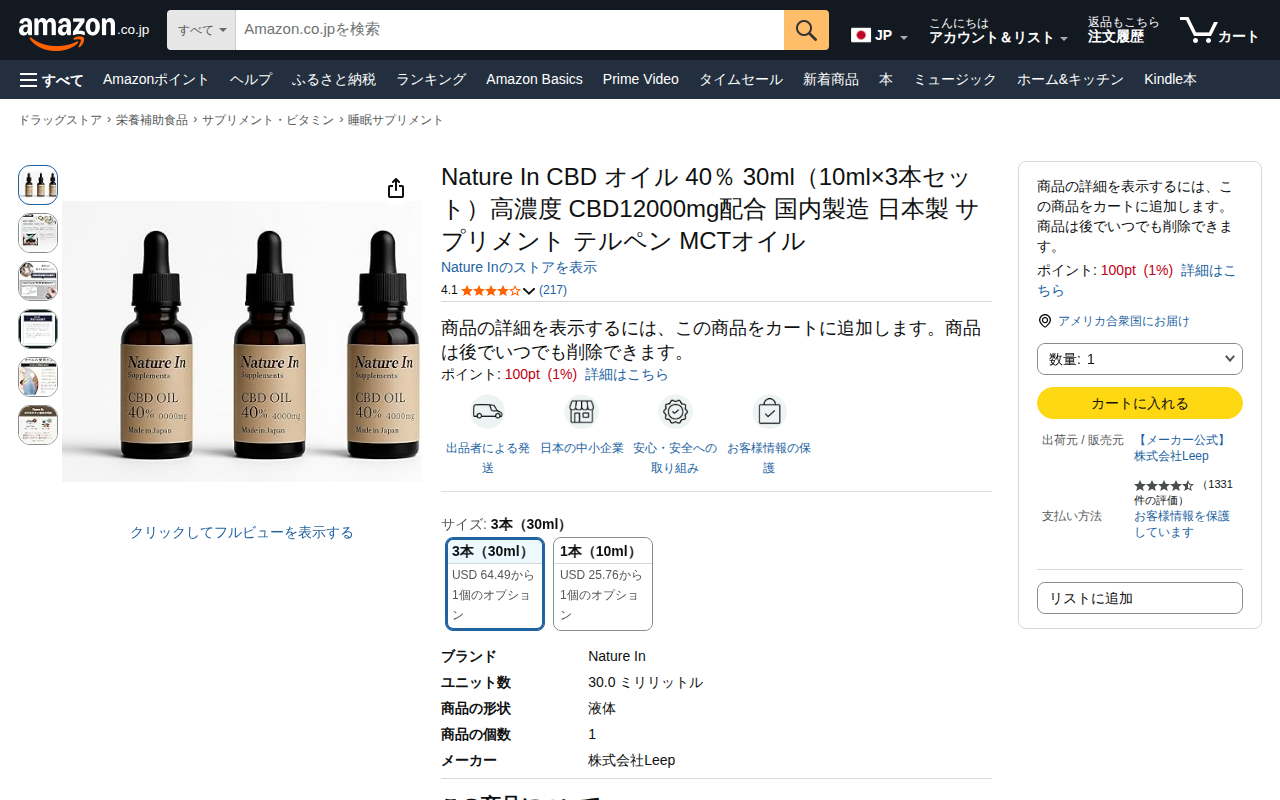Screen dimensions: 1280x800
Task: Open the hamburger すべて menu
Action: [52, 80]
